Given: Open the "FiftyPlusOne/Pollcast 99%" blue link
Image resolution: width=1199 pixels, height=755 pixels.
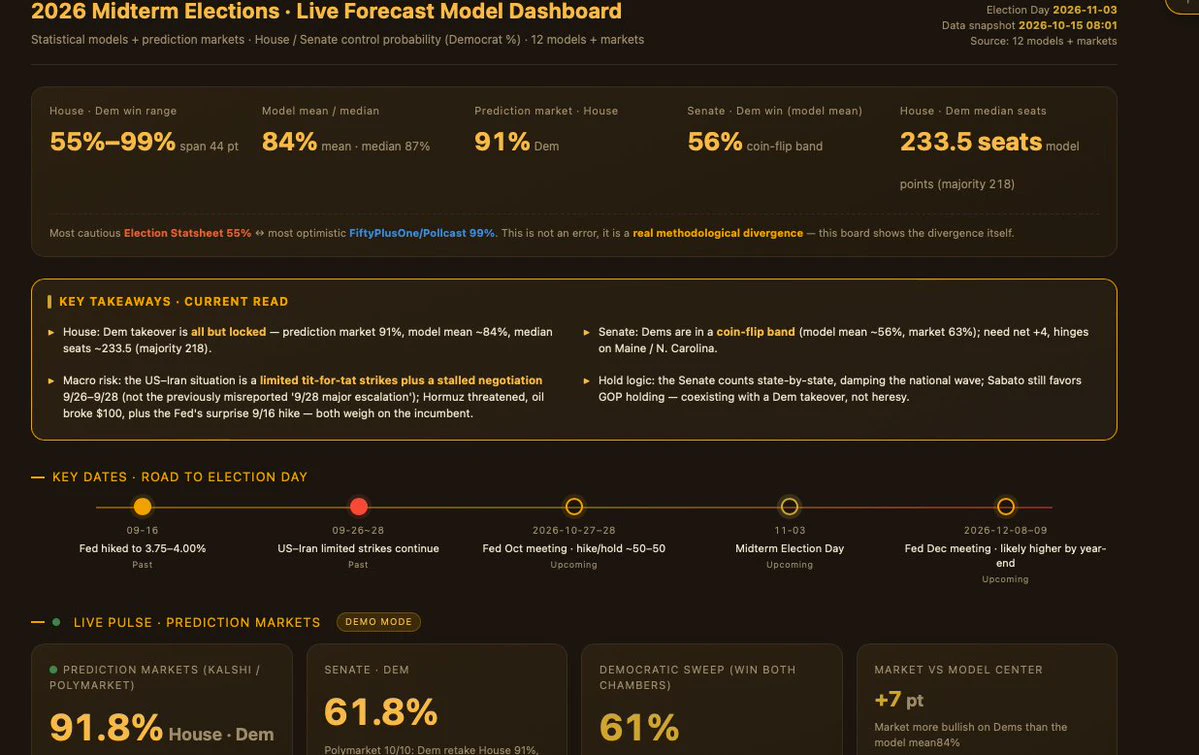Looking at the screenshot, I should coord(422,233).
